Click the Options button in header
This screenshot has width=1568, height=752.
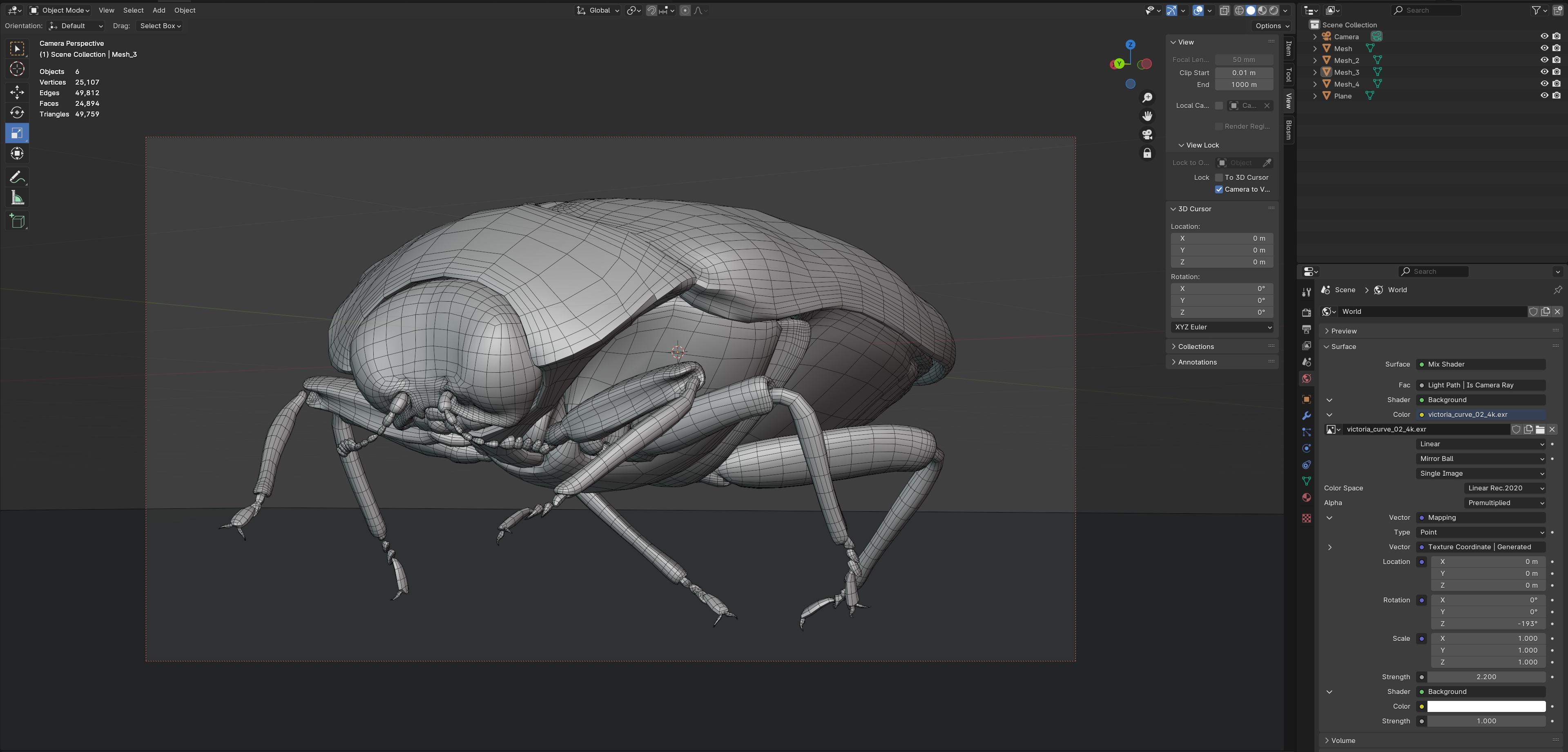(x=1271, y=26)
